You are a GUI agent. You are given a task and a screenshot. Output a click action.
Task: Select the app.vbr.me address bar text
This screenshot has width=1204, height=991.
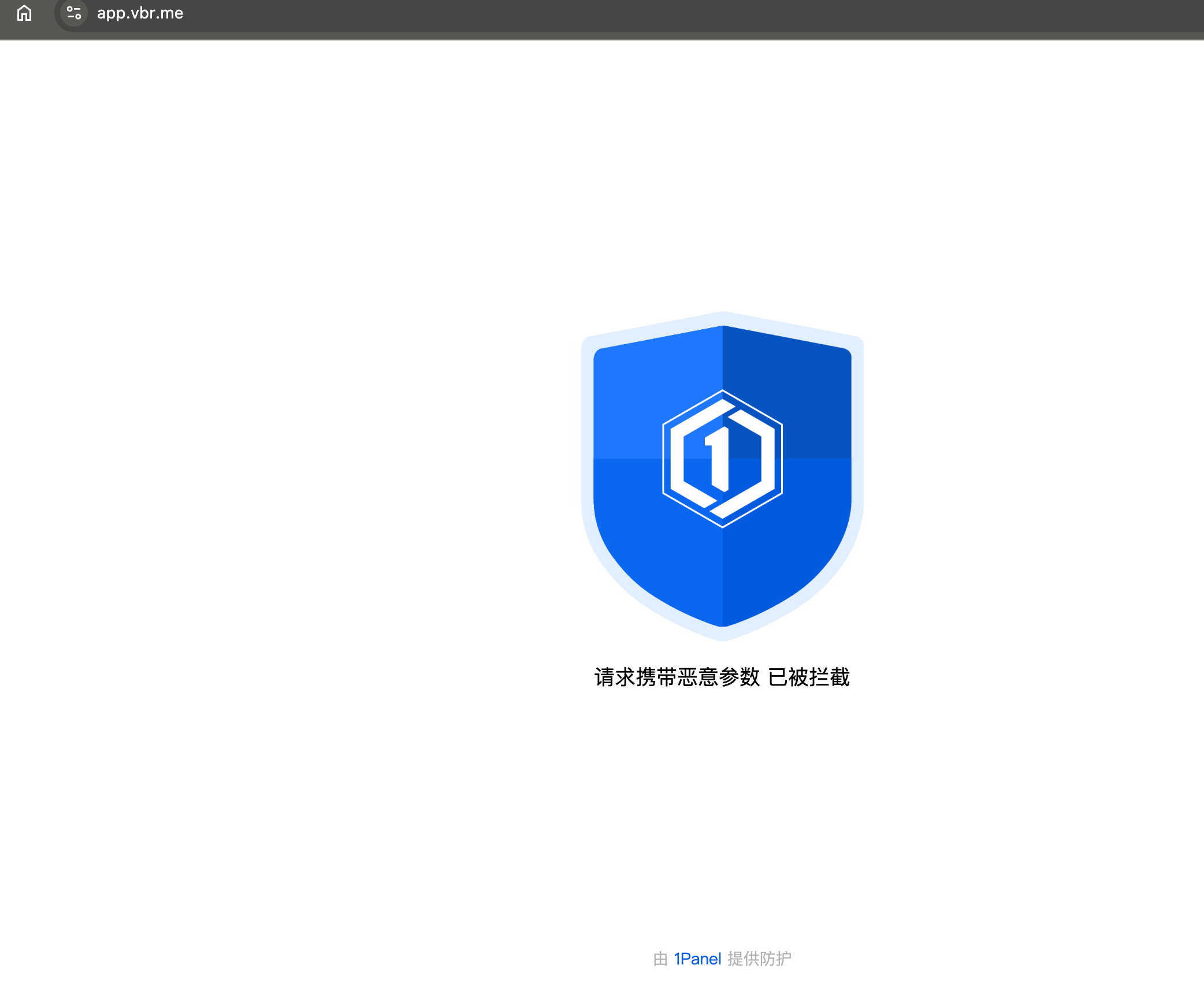[140, 13]
